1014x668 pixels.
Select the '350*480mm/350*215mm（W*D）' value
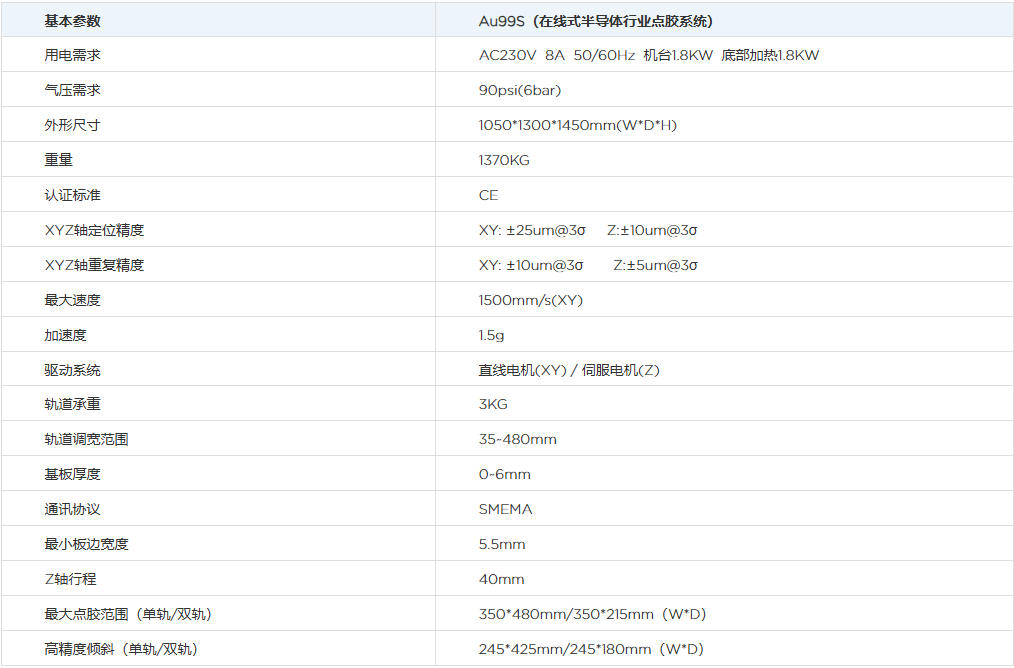click(x=592, y=614)
